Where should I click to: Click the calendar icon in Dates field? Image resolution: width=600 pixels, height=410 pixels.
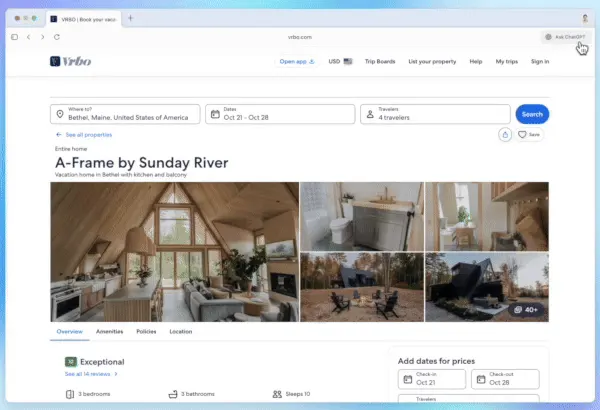click(215, 114)
